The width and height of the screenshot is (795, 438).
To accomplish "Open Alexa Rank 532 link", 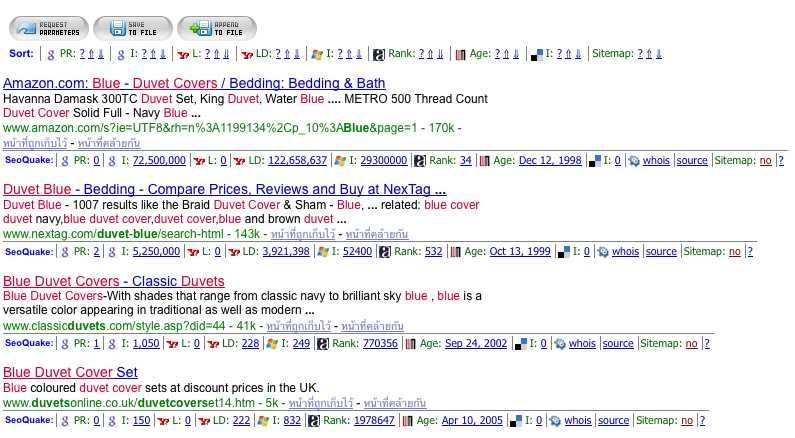I will point(433,252).
